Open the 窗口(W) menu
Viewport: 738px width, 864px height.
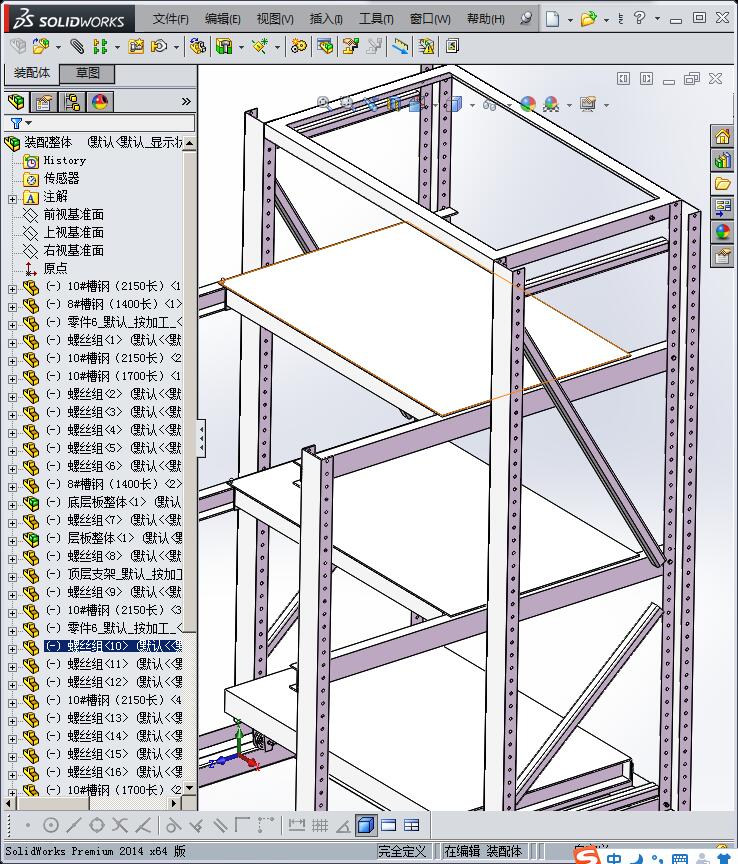(x=430, y=19)
